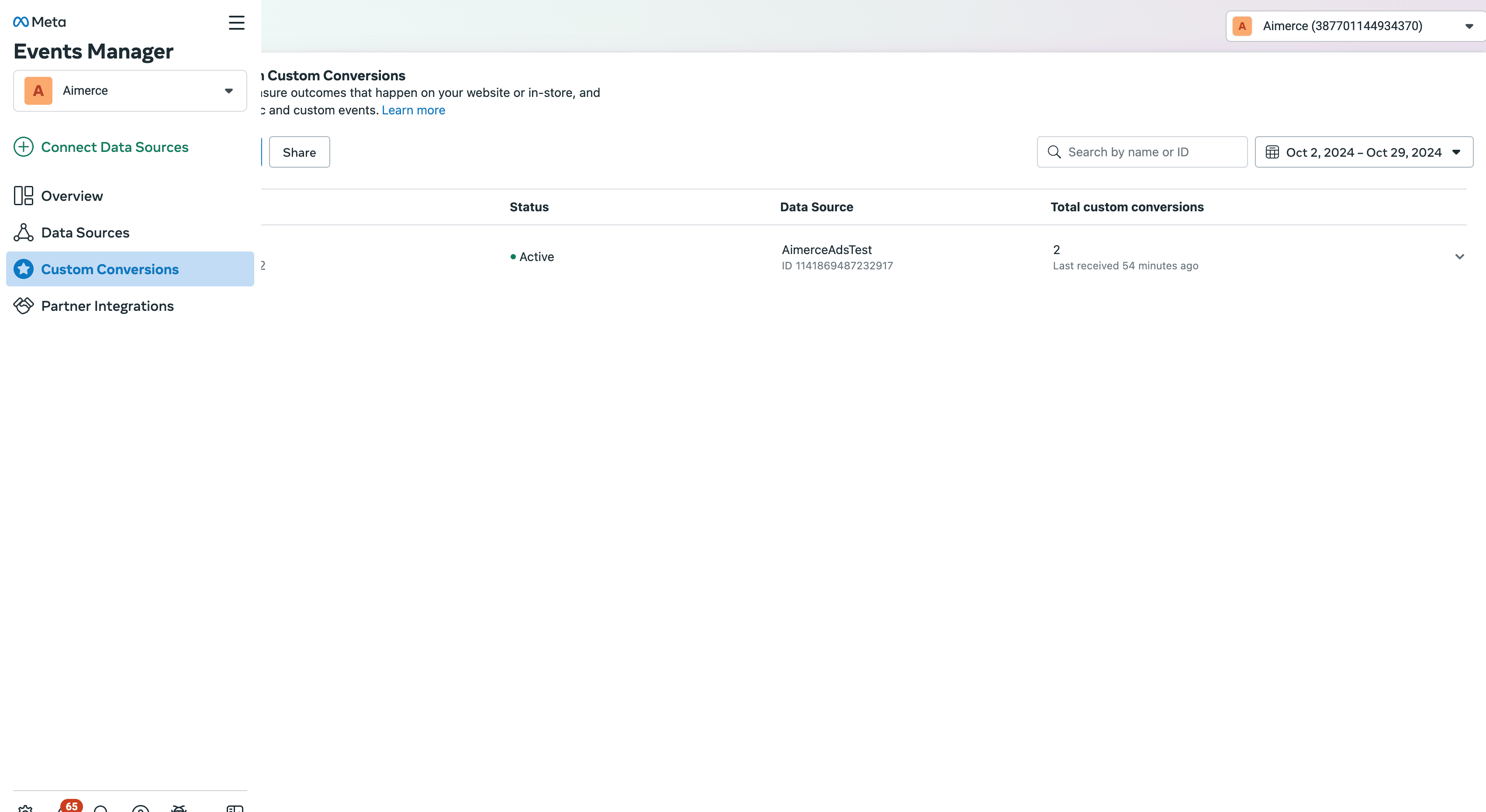
Task: Click Connect Data Sources
Action: click(114, 147)
